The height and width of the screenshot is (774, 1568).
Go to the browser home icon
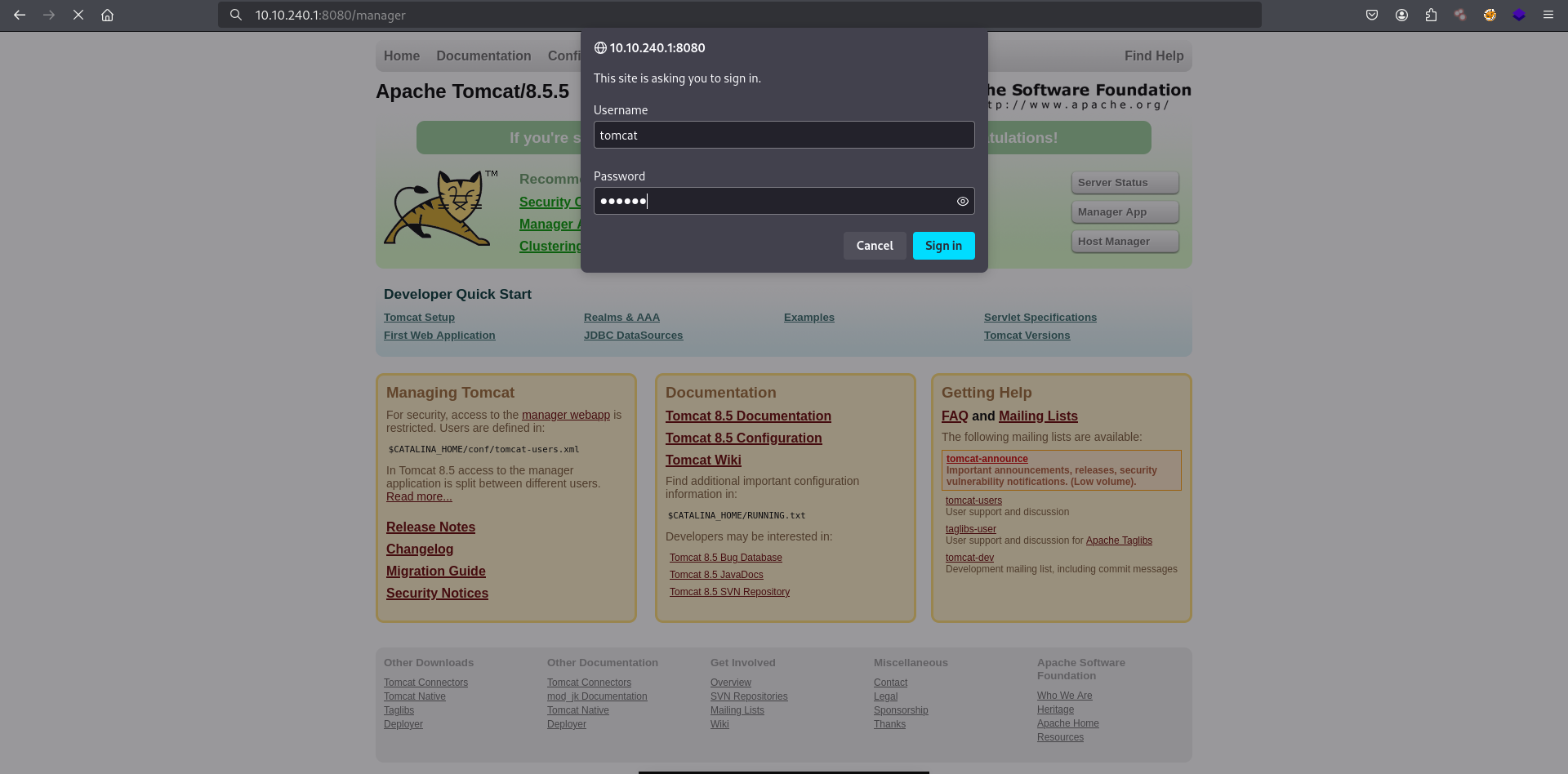click(107, 15)
